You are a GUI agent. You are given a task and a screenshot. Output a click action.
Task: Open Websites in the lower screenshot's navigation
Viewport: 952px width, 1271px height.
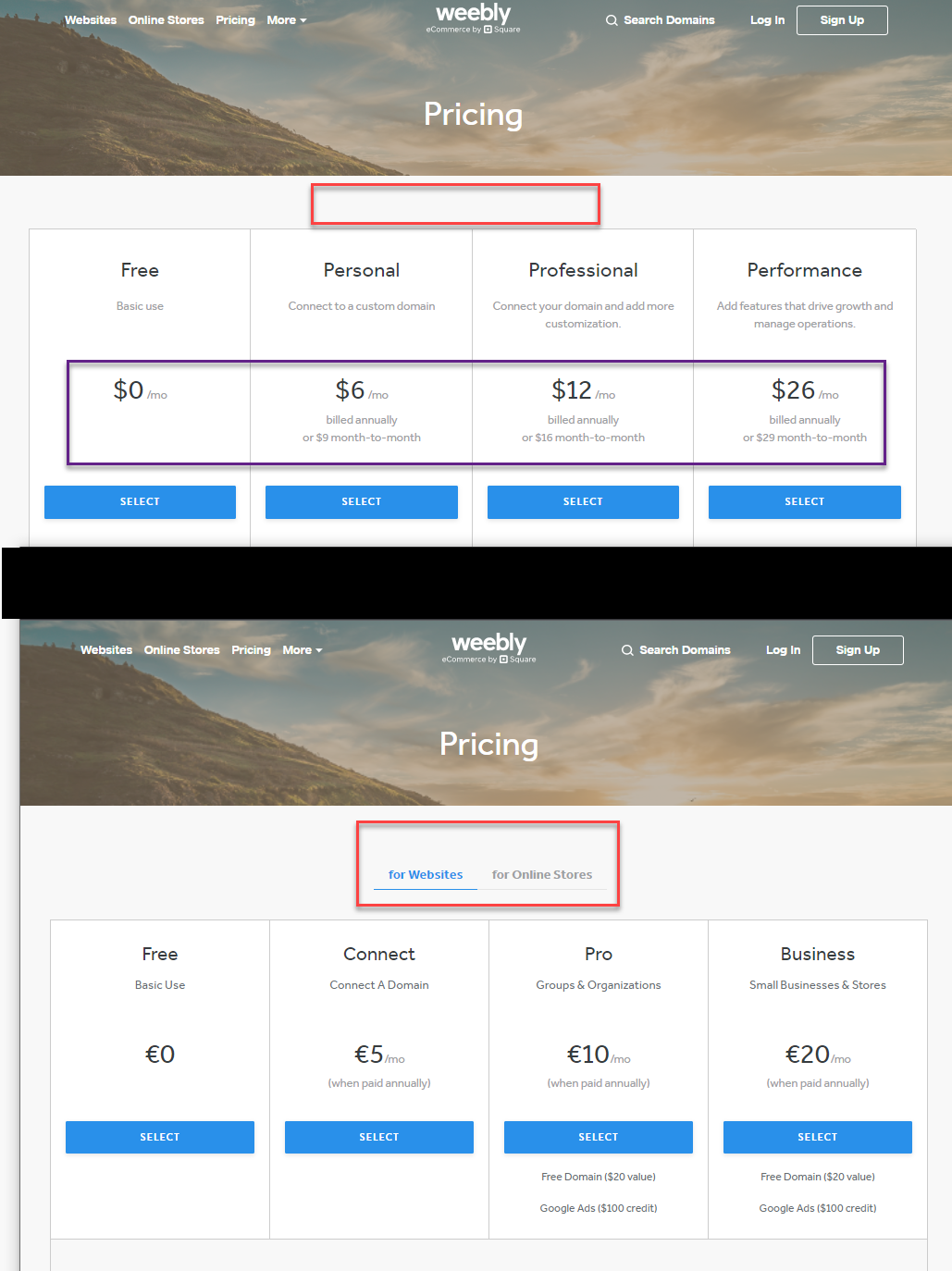click(106, 650)
